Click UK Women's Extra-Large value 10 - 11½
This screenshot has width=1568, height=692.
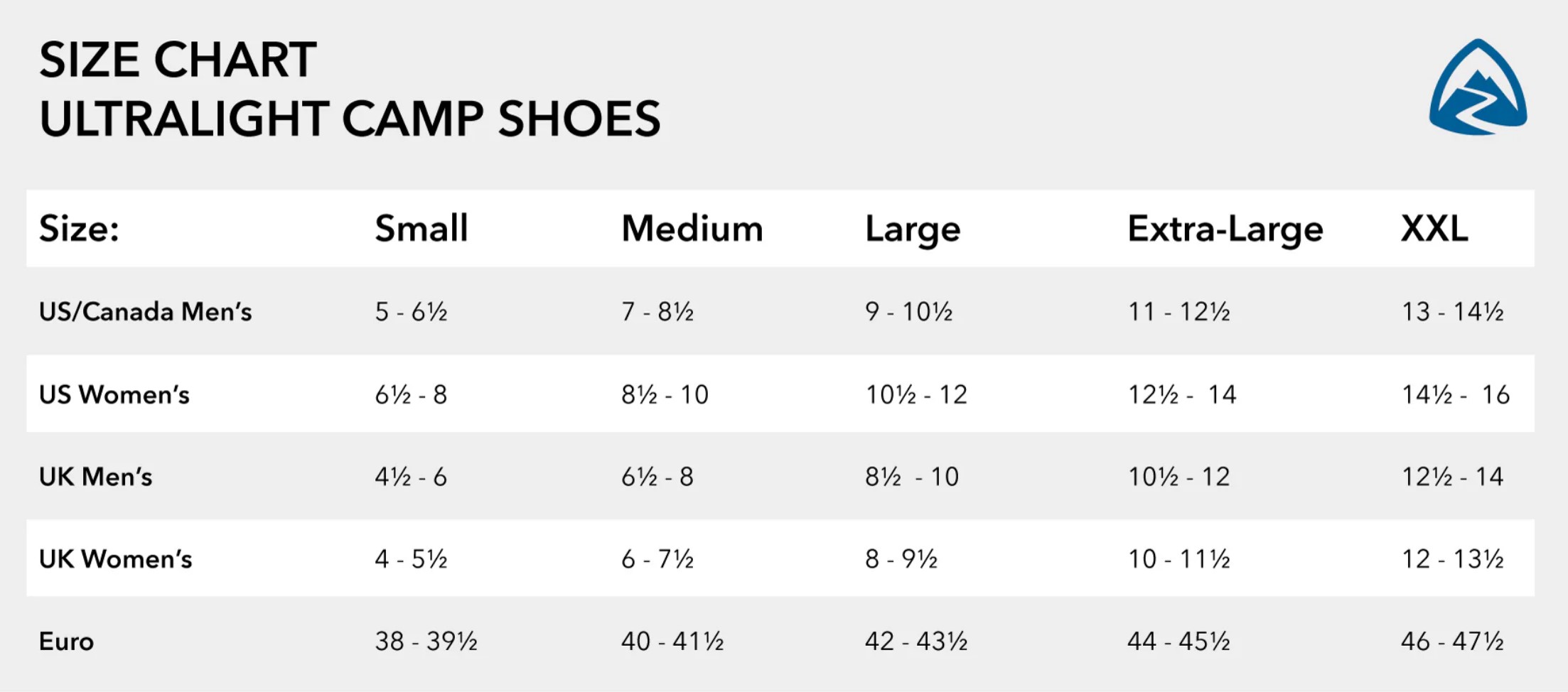tap(1178, 559)
